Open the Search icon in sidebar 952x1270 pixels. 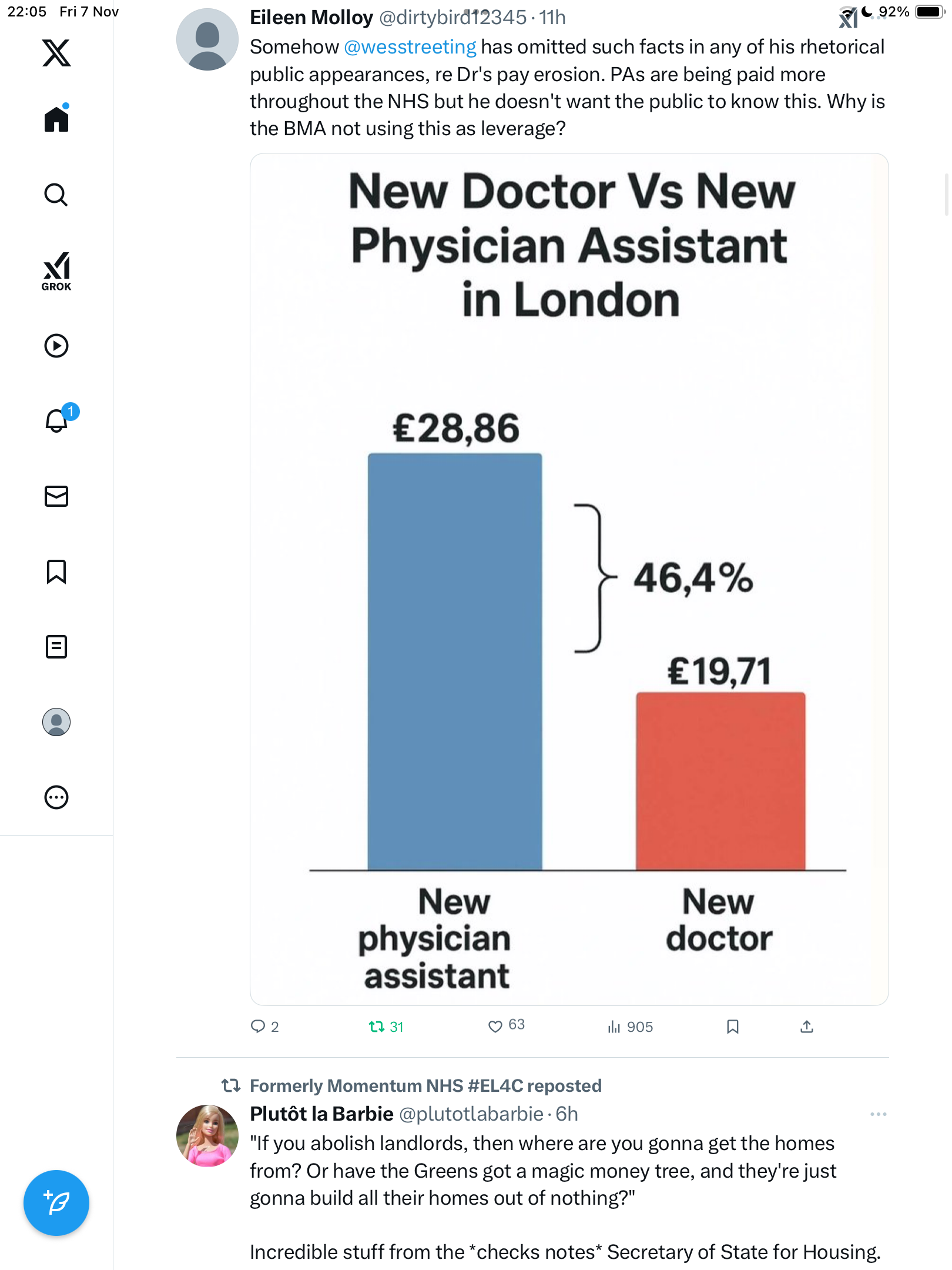(x=56, y=195)
